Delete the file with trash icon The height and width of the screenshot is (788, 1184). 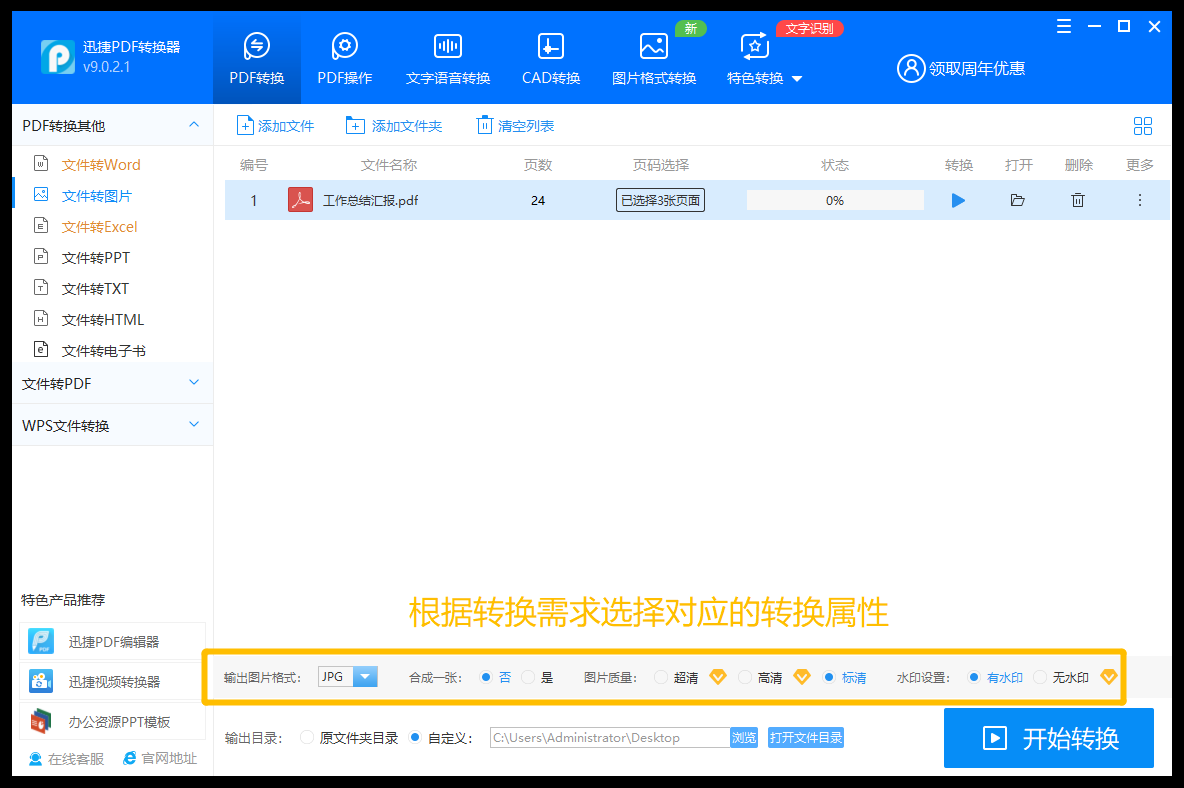(x=1078, y=200)
